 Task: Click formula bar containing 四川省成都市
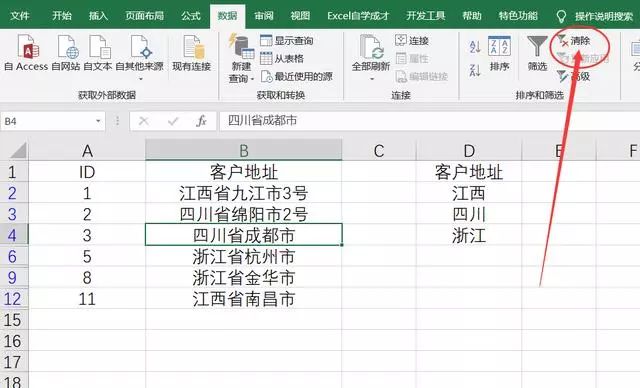click(x=429, y=121)
